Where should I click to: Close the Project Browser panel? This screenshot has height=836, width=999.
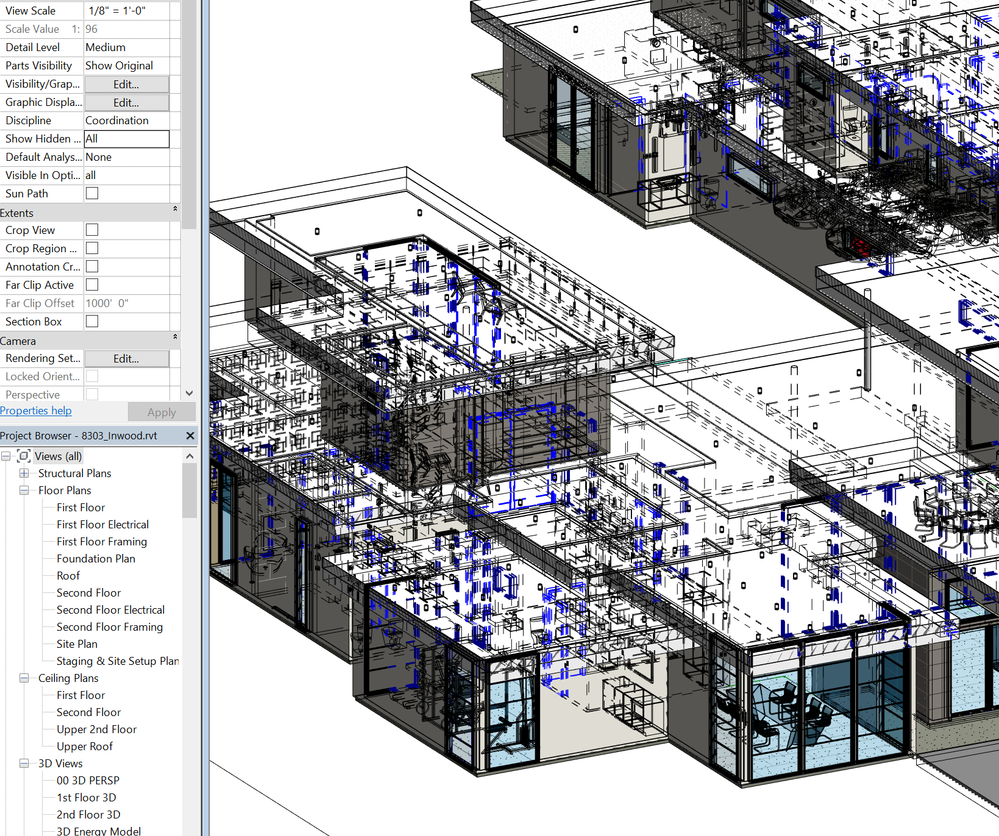click(x=190, y=436)
